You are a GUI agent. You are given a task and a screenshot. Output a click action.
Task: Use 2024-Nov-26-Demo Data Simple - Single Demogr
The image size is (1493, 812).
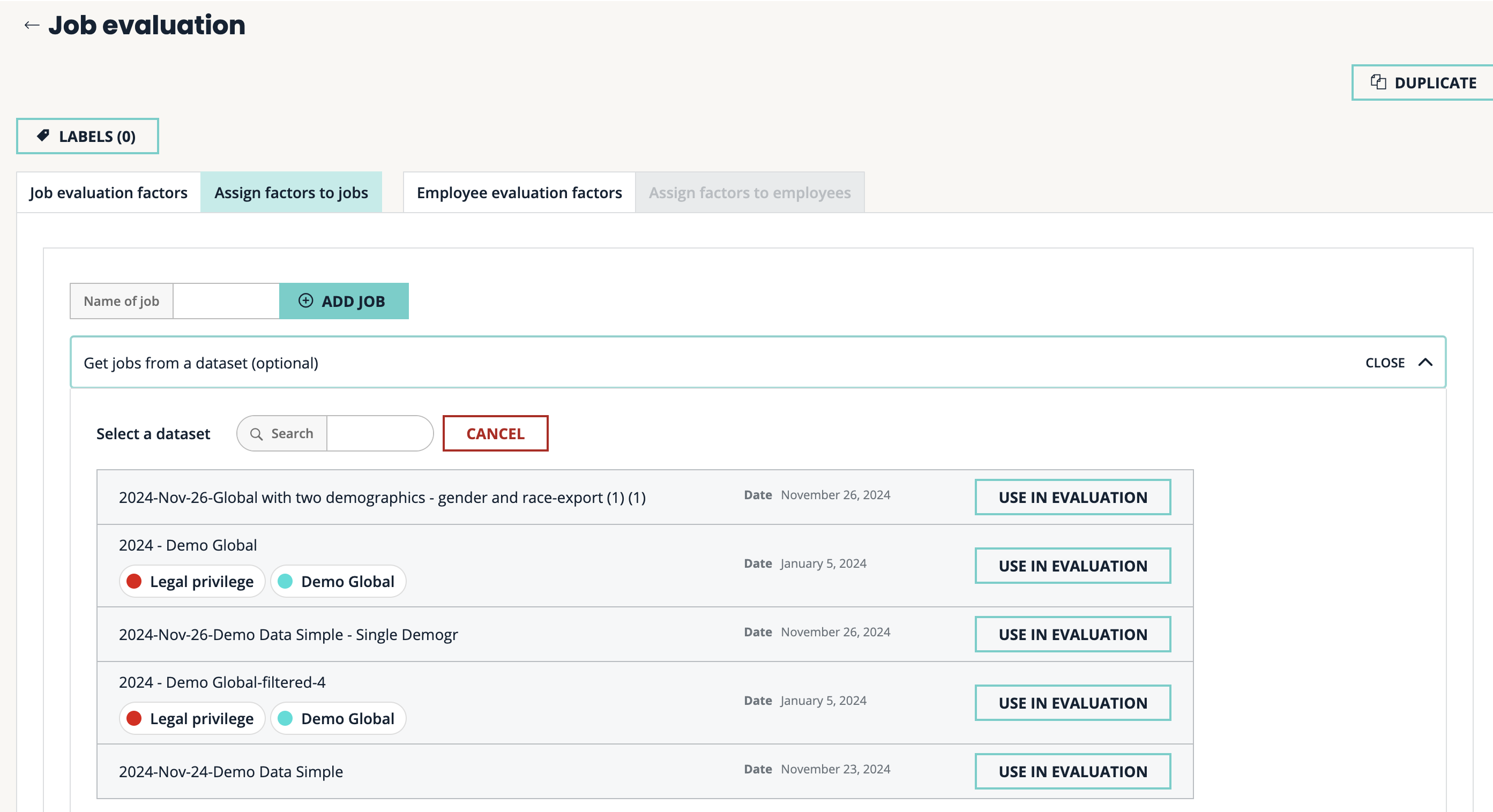pos(1072,634)
